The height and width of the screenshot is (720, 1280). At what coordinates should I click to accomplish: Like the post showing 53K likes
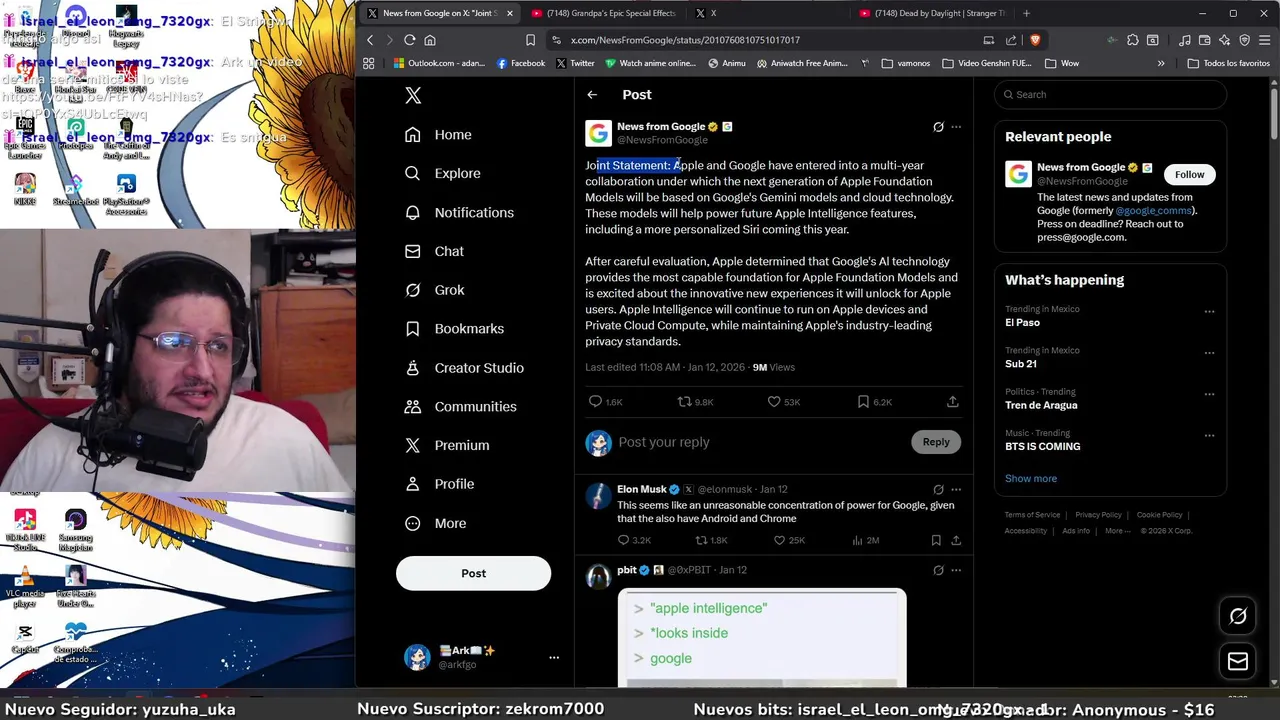773,401
